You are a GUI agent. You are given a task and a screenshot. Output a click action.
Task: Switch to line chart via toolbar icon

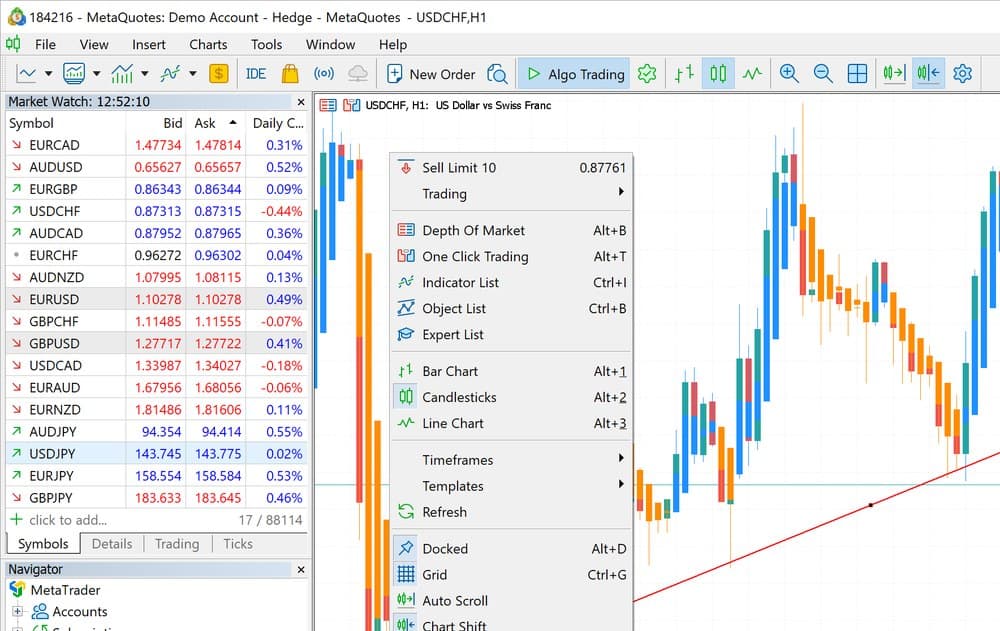click(753, 74)
